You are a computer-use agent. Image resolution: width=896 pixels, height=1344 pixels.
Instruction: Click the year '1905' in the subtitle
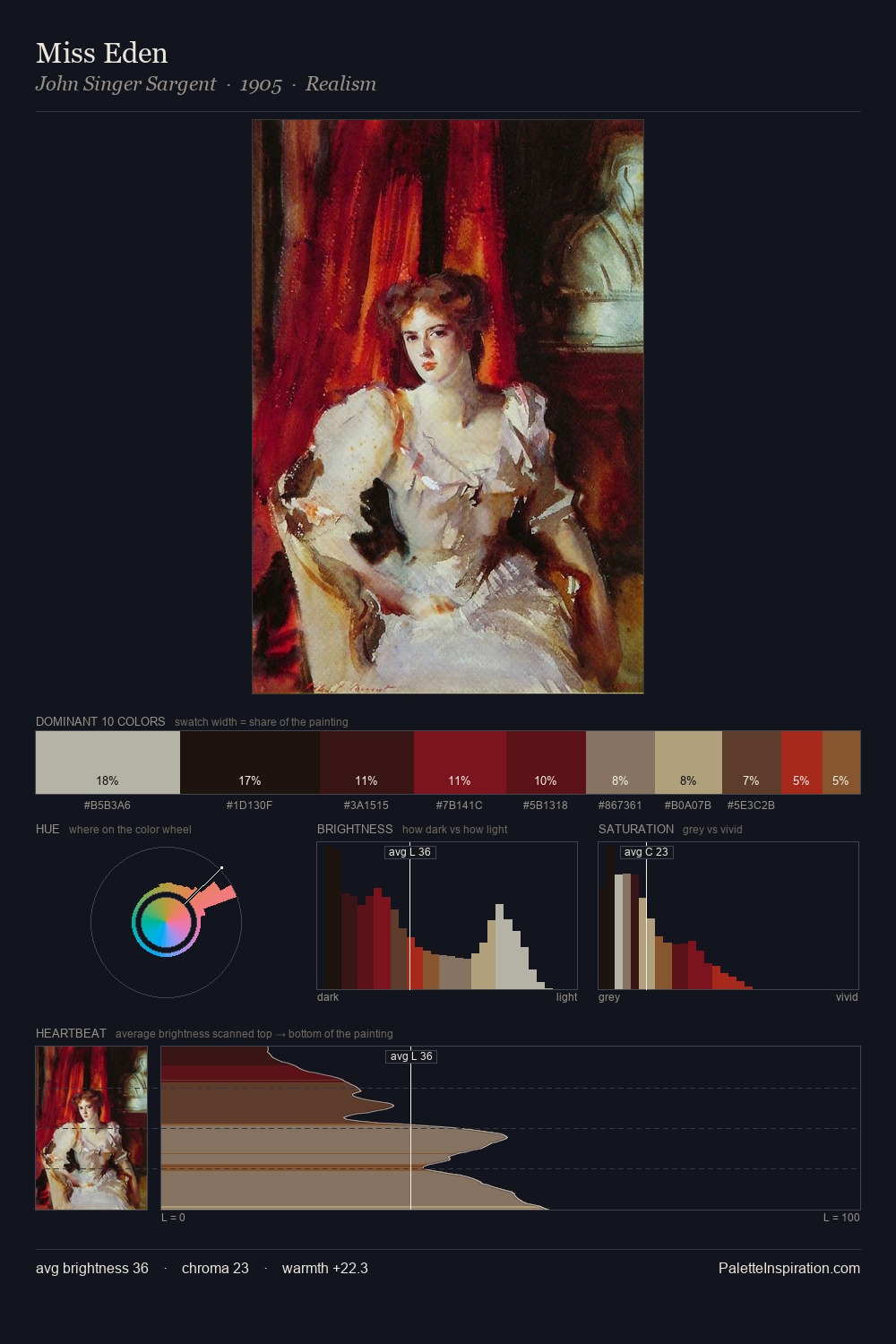[261, 84]
